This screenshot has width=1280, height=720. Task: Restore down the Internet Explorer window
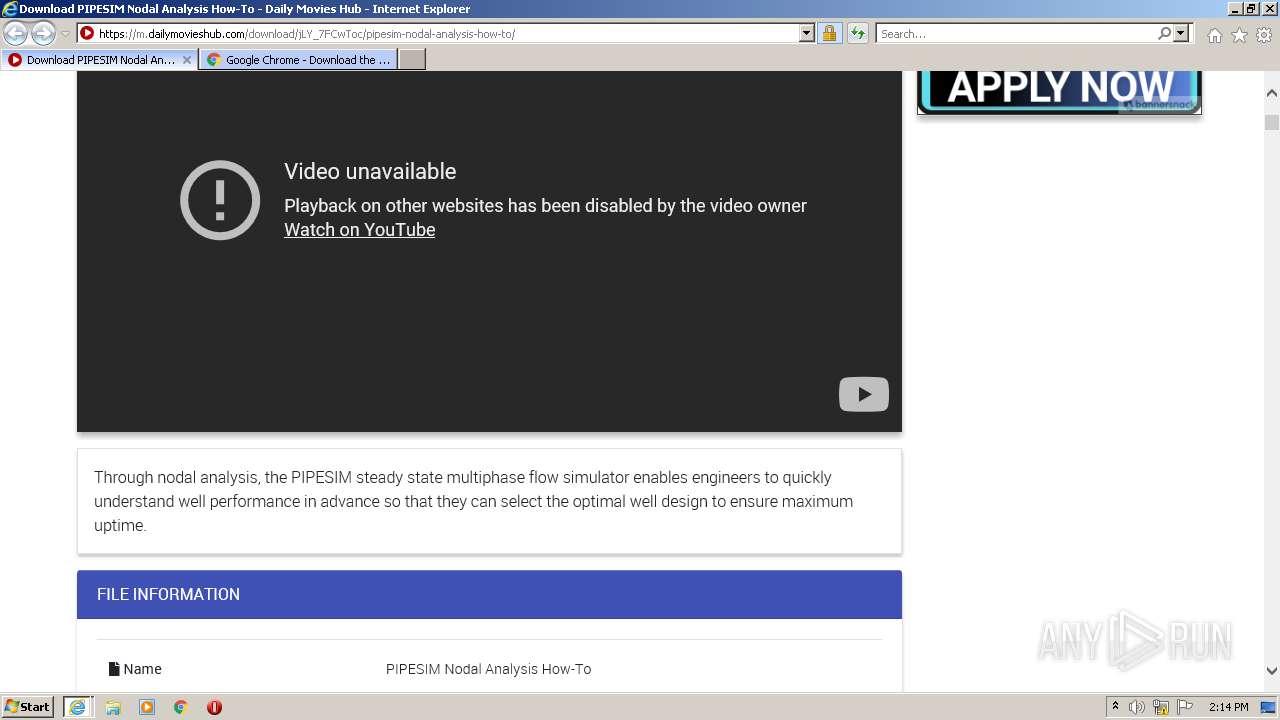[x=1251, y=9]
